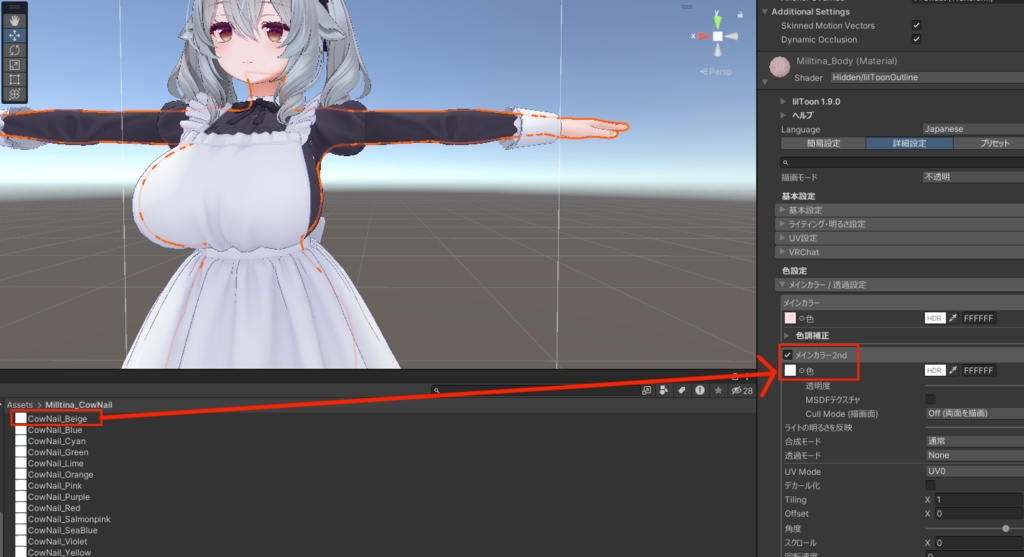
Task: Switch to the 詳細設定 tab
Action: click(909, 143)
